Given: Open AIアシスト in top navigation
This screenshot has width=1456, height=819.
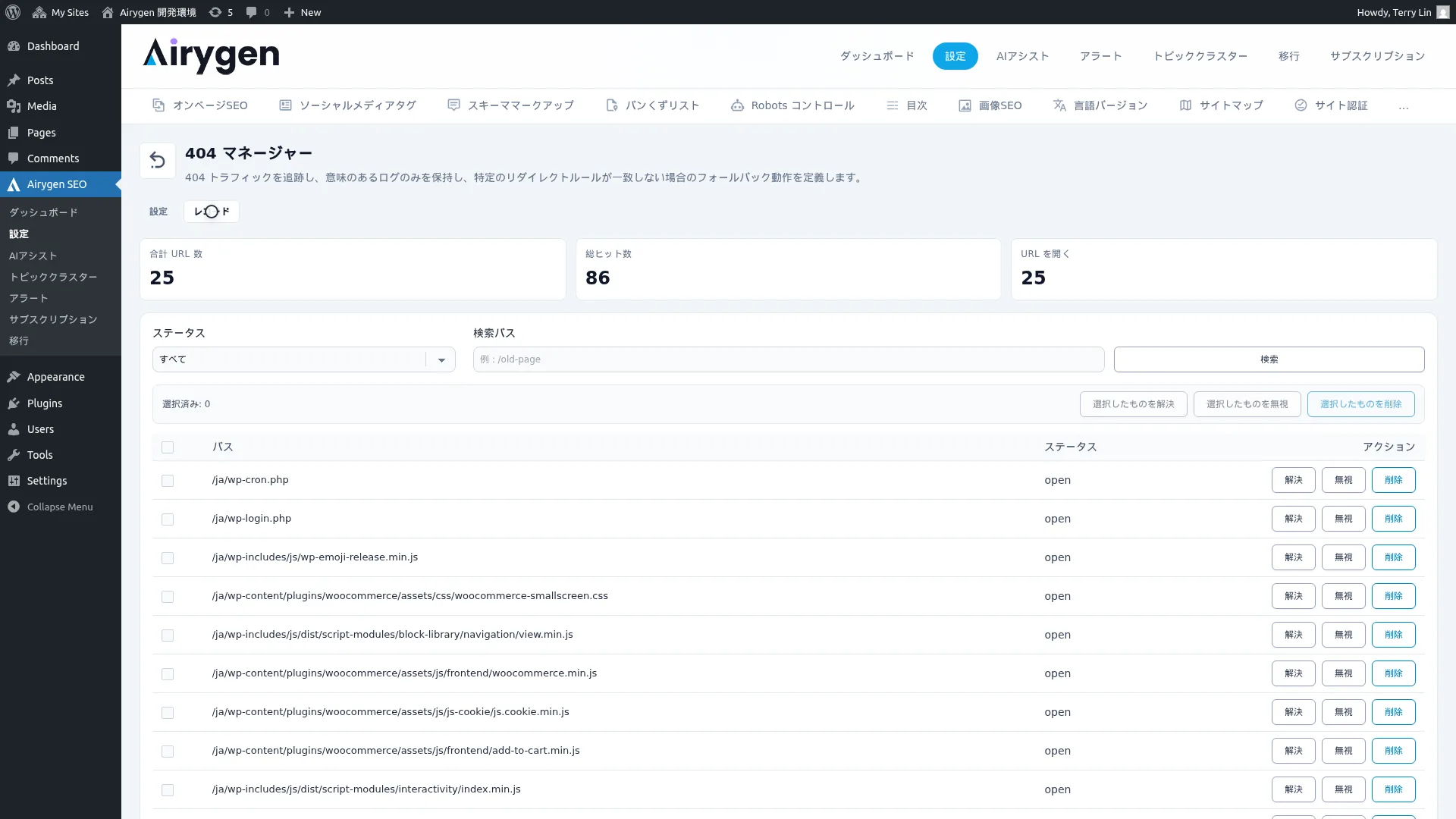Looking at the screenshot, I should (1022, 56).
